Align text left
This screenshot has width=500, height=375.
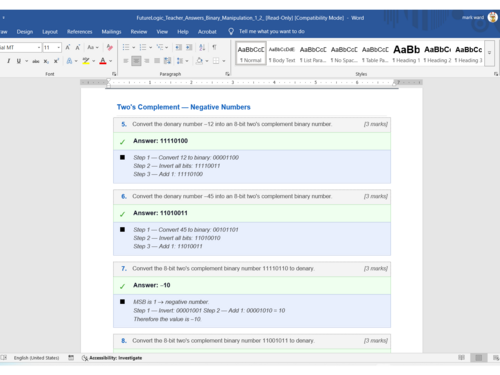[126, 61]
